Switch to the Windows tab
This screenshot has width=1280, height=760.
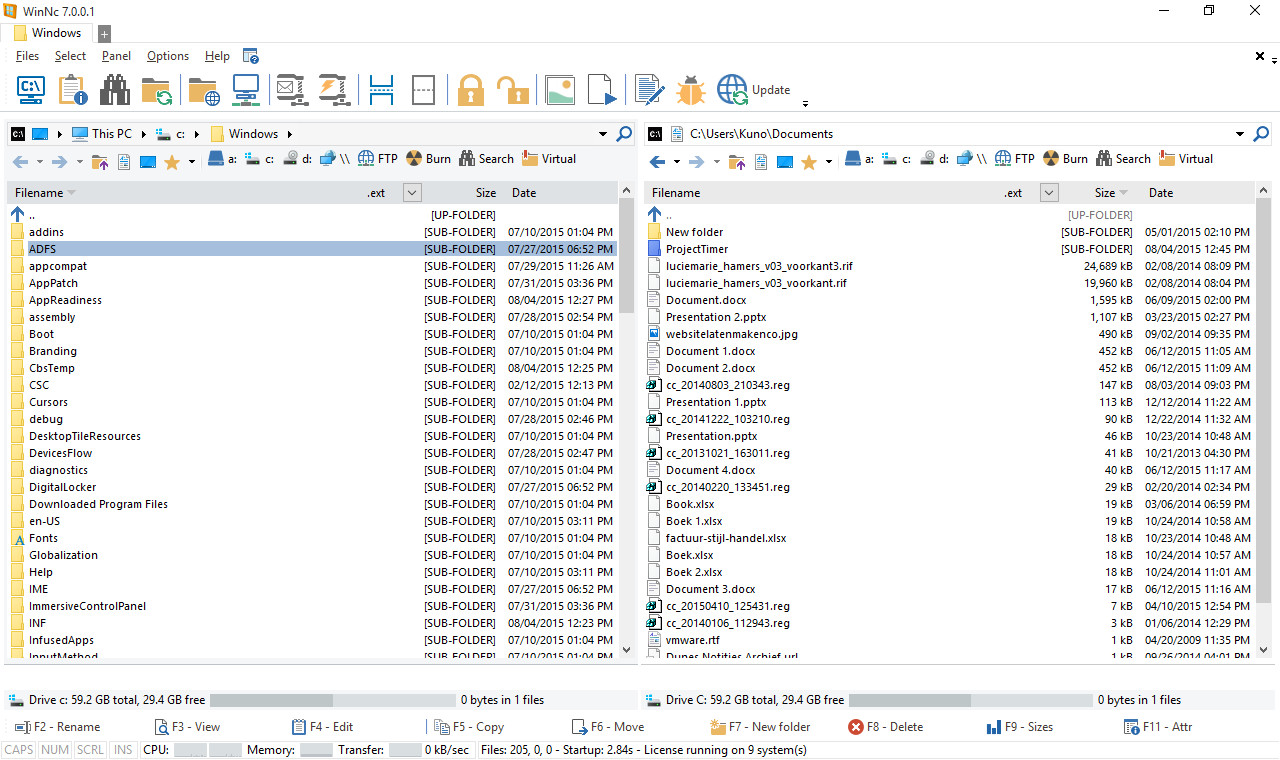(47, 33)
